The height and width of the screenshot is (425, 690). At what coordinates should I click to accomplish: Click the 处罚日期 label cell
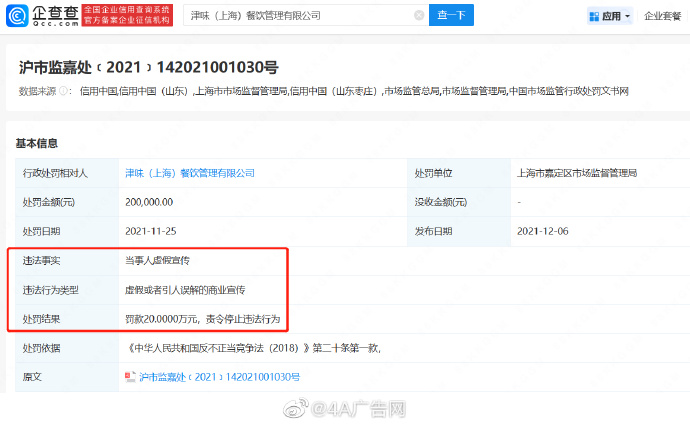point(67,231)
